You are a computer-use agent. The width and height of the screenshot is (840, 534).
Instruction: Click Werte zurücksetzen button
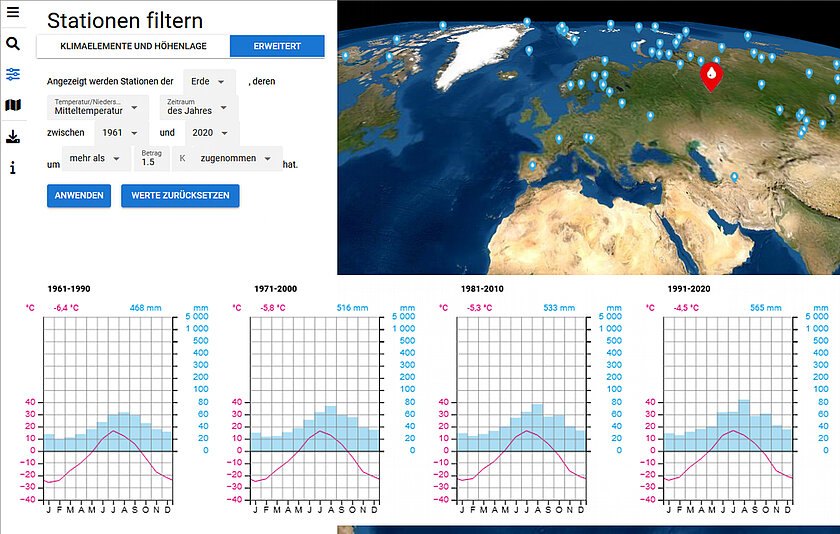[x=180, y=195]
